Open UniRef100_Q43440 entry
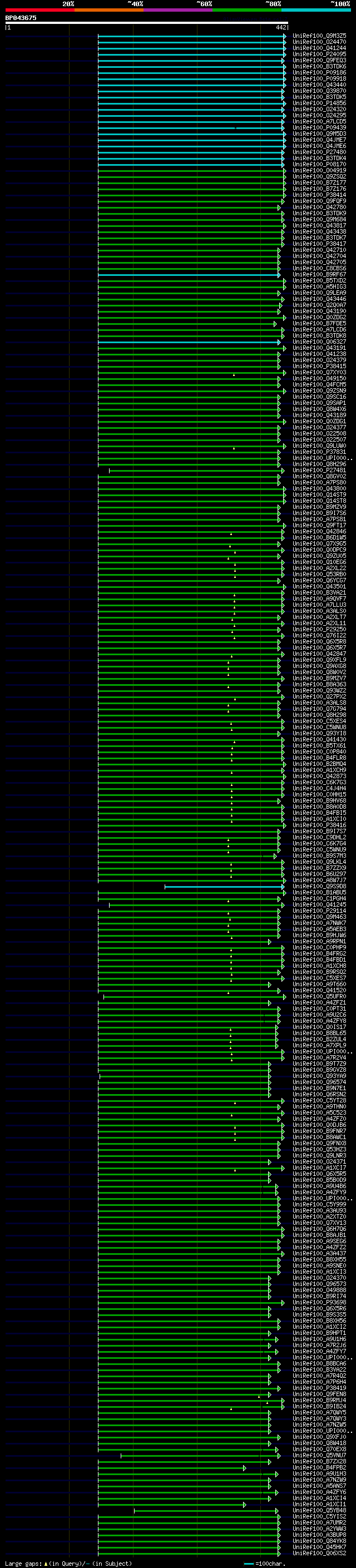The width and height of the screenshot is (356, 1568). pyautogui.click(x=319, y=85)
